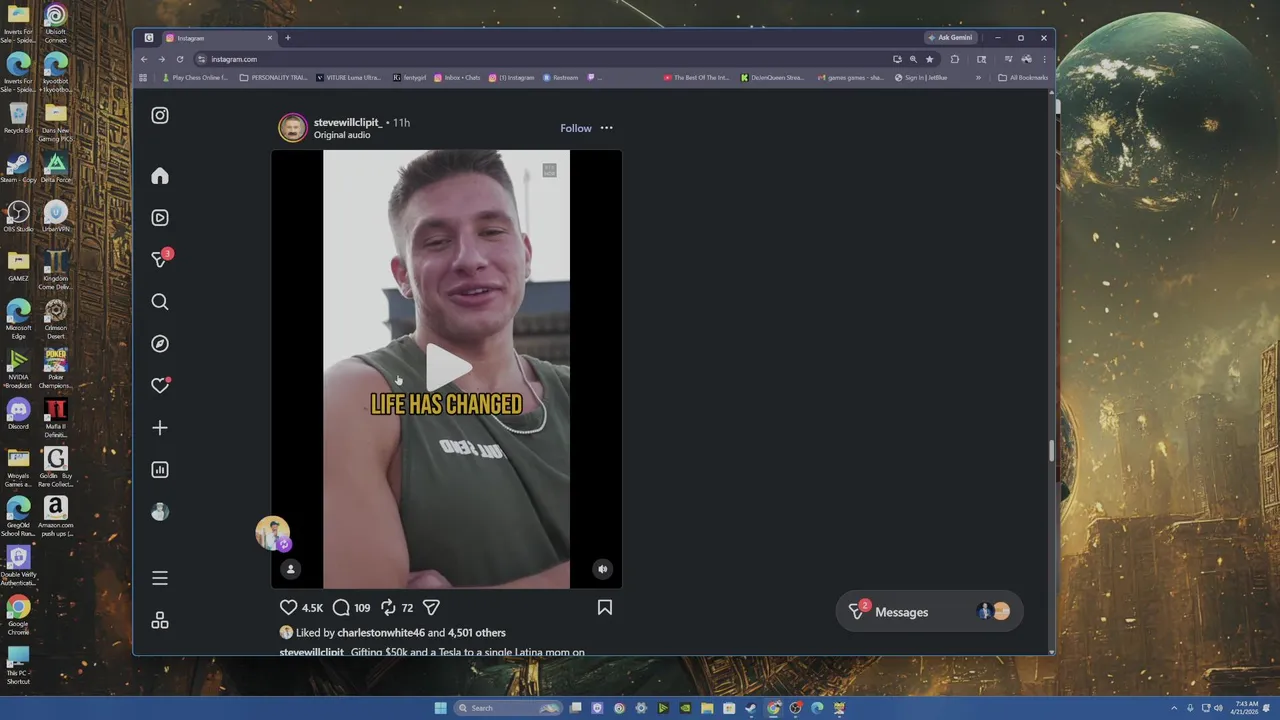1280x720 pixels.
Task: Open Chrome zoom magnifier in address bar
Action: [x=913, y=59]
